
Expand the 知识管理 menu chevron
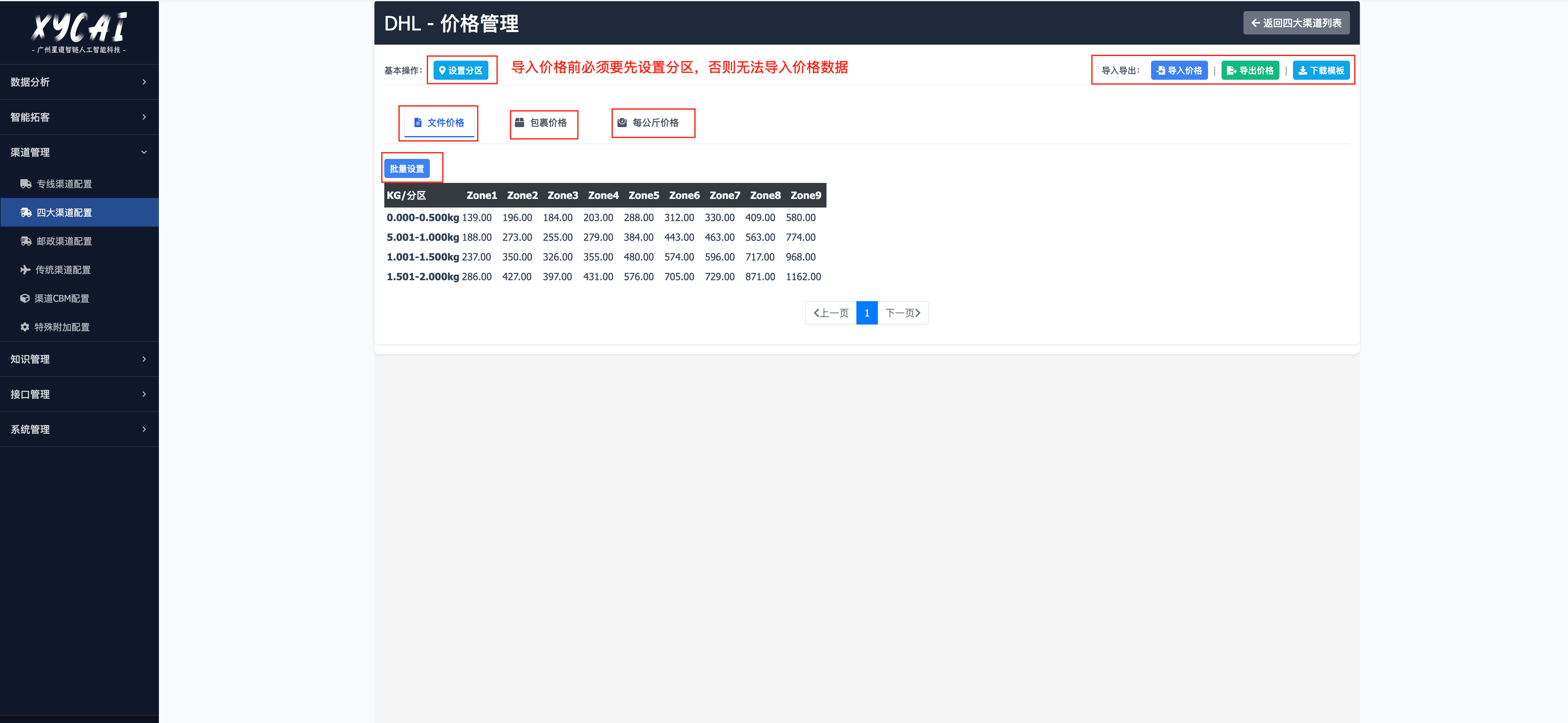pyautogui.click(x=144, y=359)
